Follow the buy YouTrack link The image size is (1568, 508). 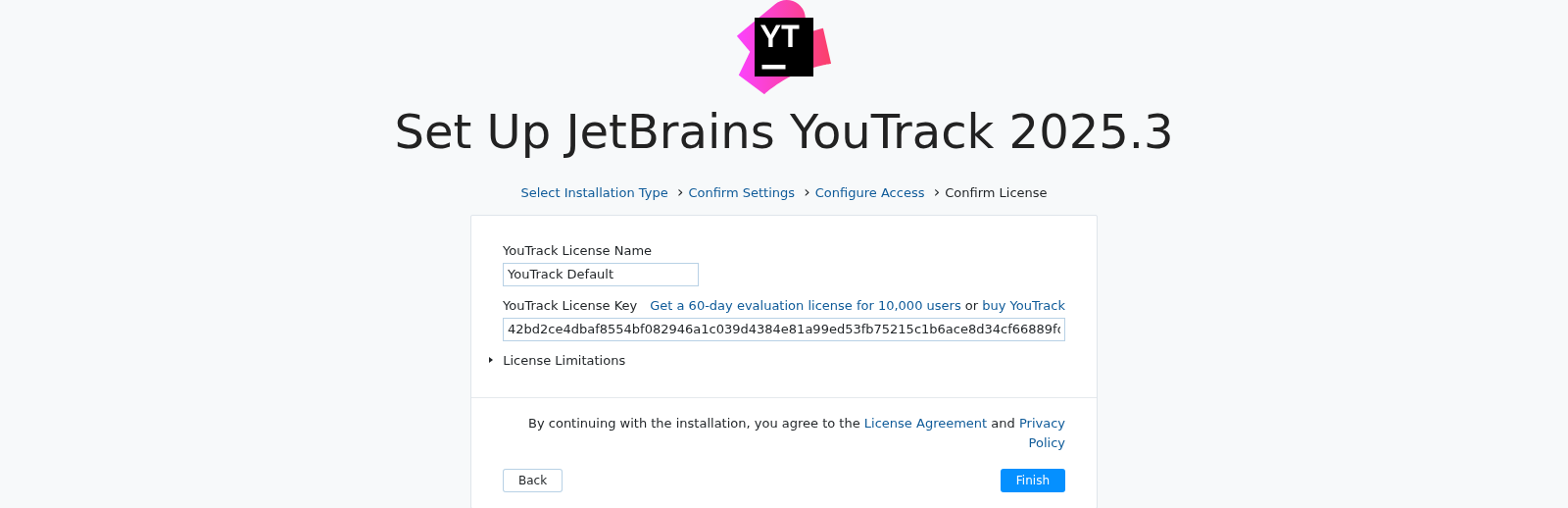[x=1023, y=306]
